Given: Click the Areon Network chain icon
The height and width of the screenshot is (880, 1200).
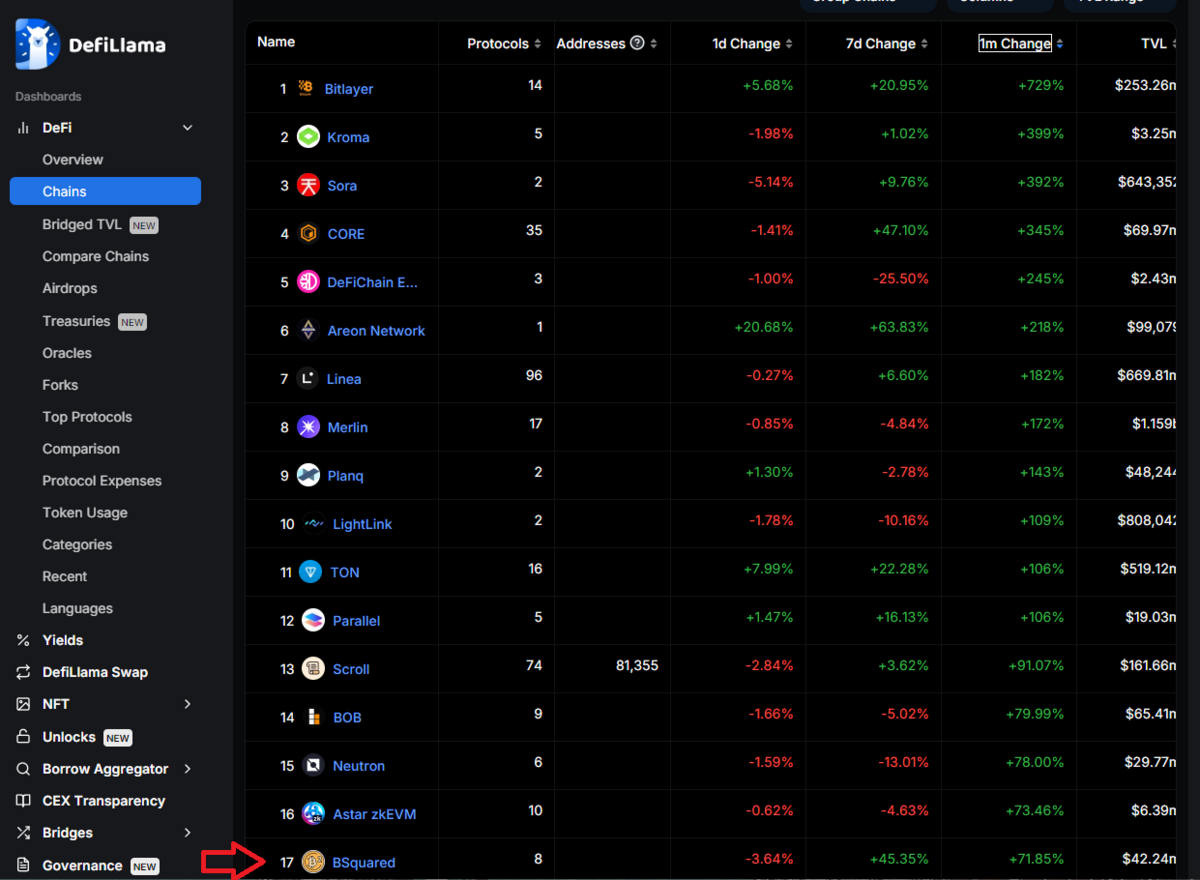Looking at the screenshot, I should [308, 330].
